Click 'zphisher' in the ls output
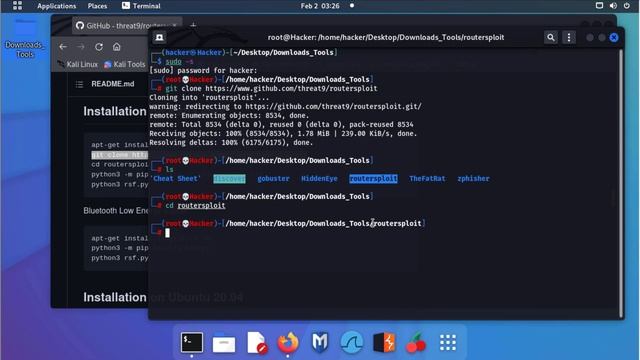This screenshot has width=640, height=360. tap(473, 179)
